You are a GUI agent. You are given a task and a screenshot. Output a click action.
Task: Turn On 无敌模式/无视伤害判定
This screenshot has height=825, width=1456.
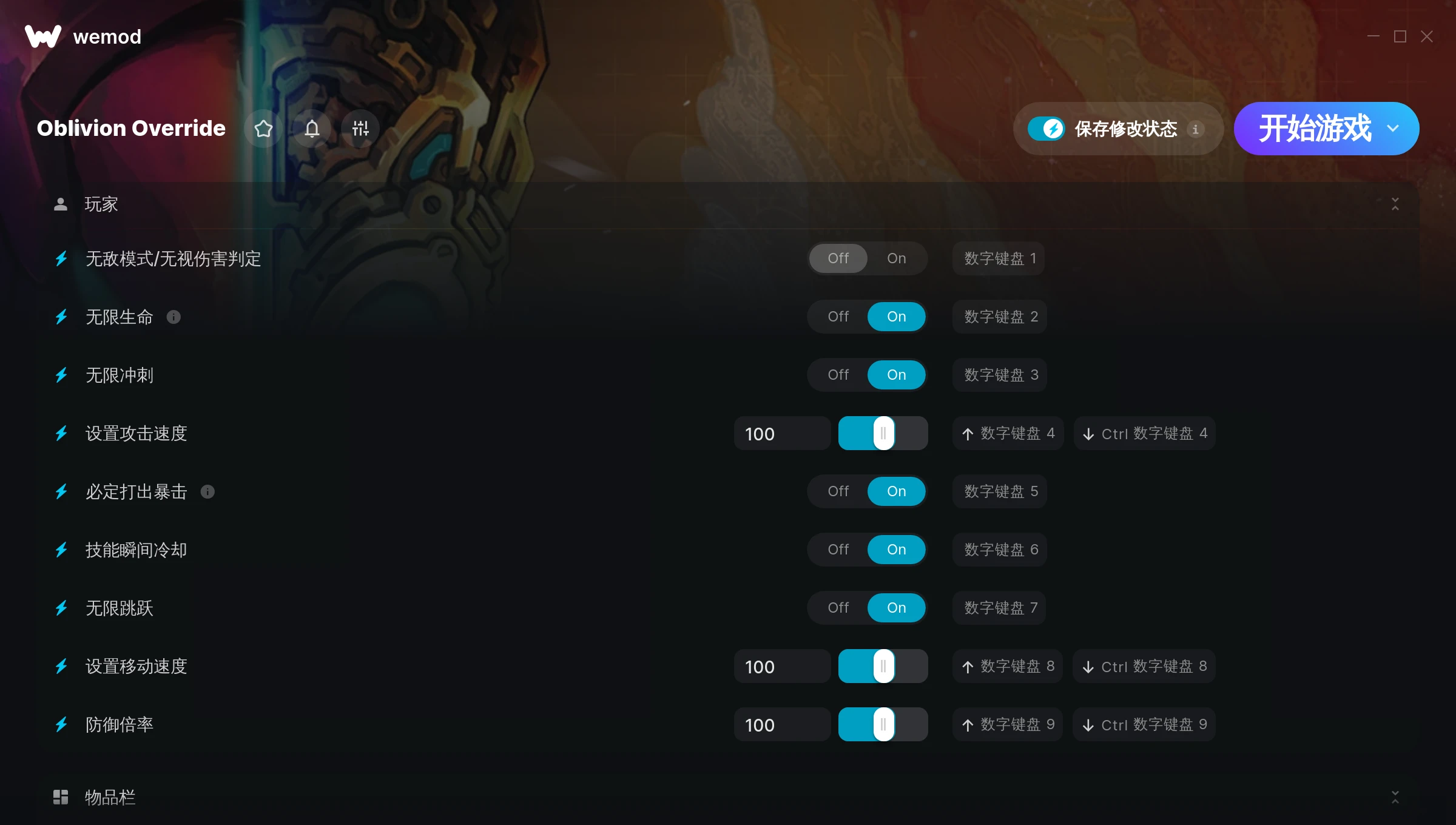897,258
